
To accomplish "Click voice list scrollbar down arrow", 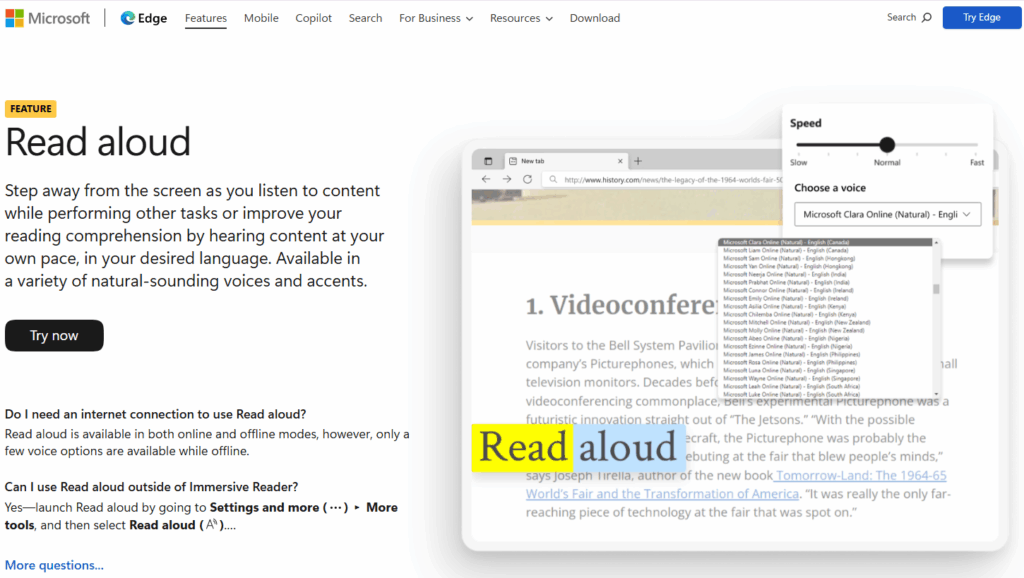I will tap(936, 394).
